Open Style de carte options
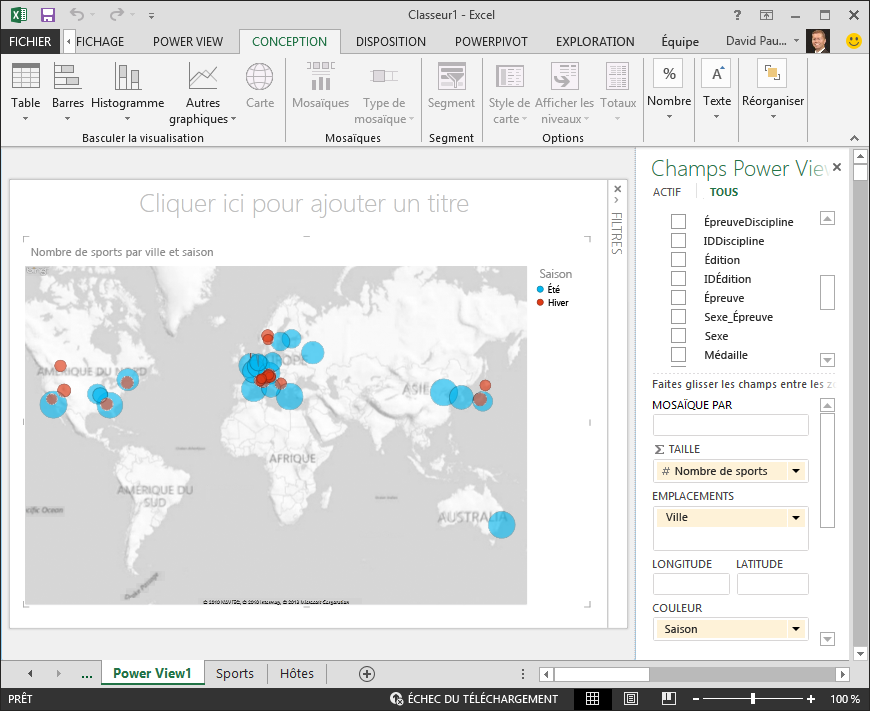Viewport: 870px width, 711px height. [x=509, y=93]
